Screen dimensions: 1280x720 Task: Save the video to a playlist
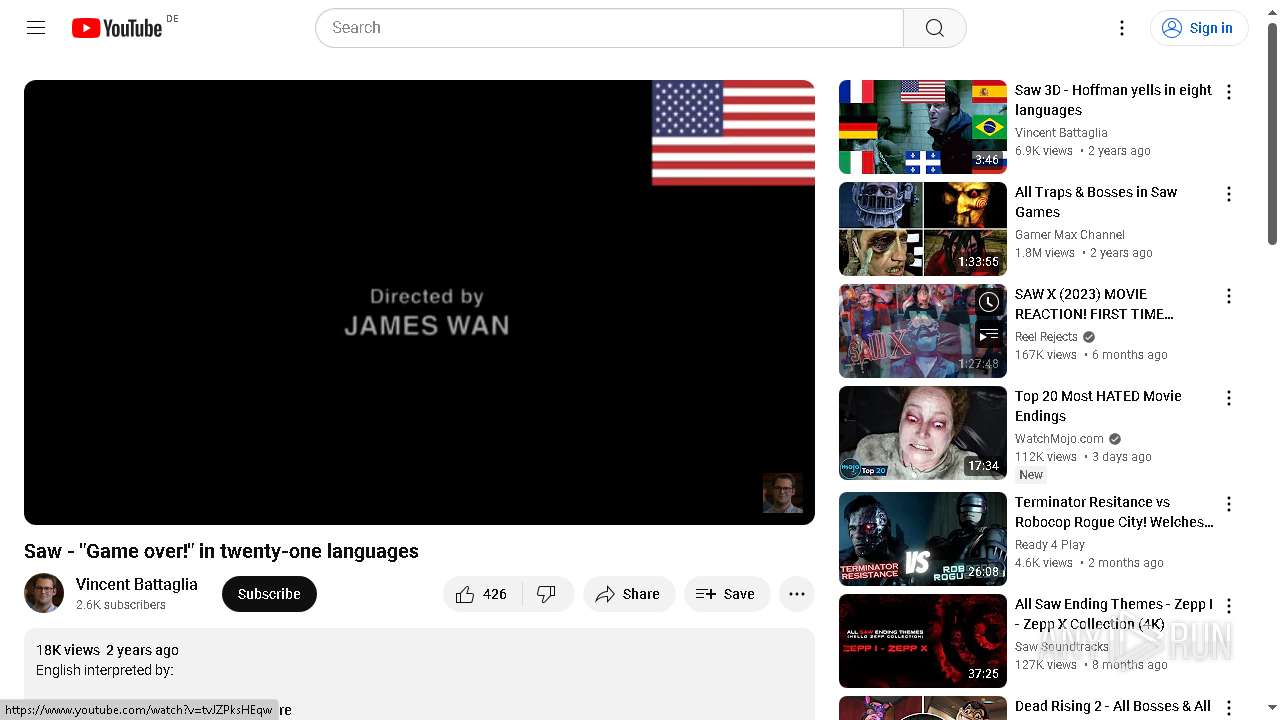[727, 594]
